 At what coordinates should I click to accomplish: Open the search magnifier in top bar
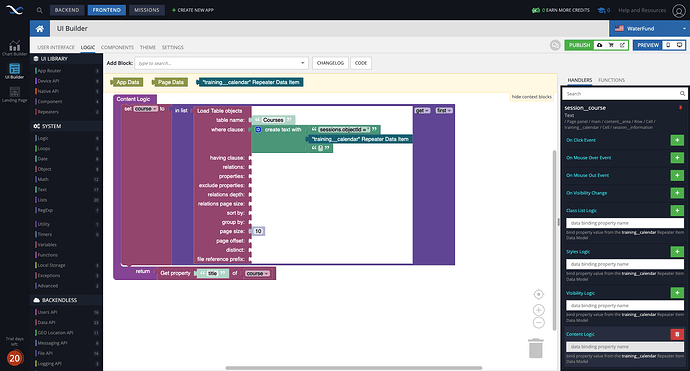(40, 10)
